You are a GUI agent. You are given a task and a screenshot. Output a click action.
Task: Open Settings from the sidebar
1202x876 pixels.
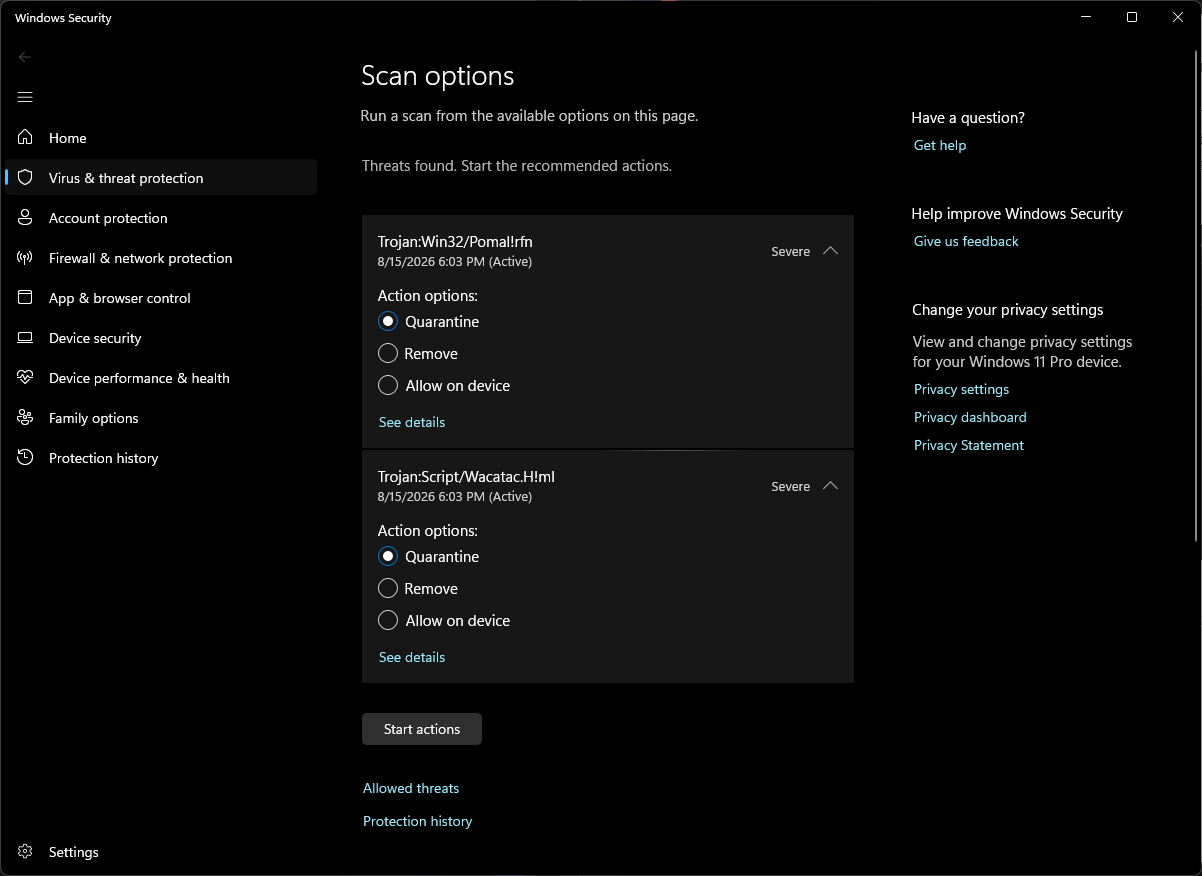click(161, 852)
